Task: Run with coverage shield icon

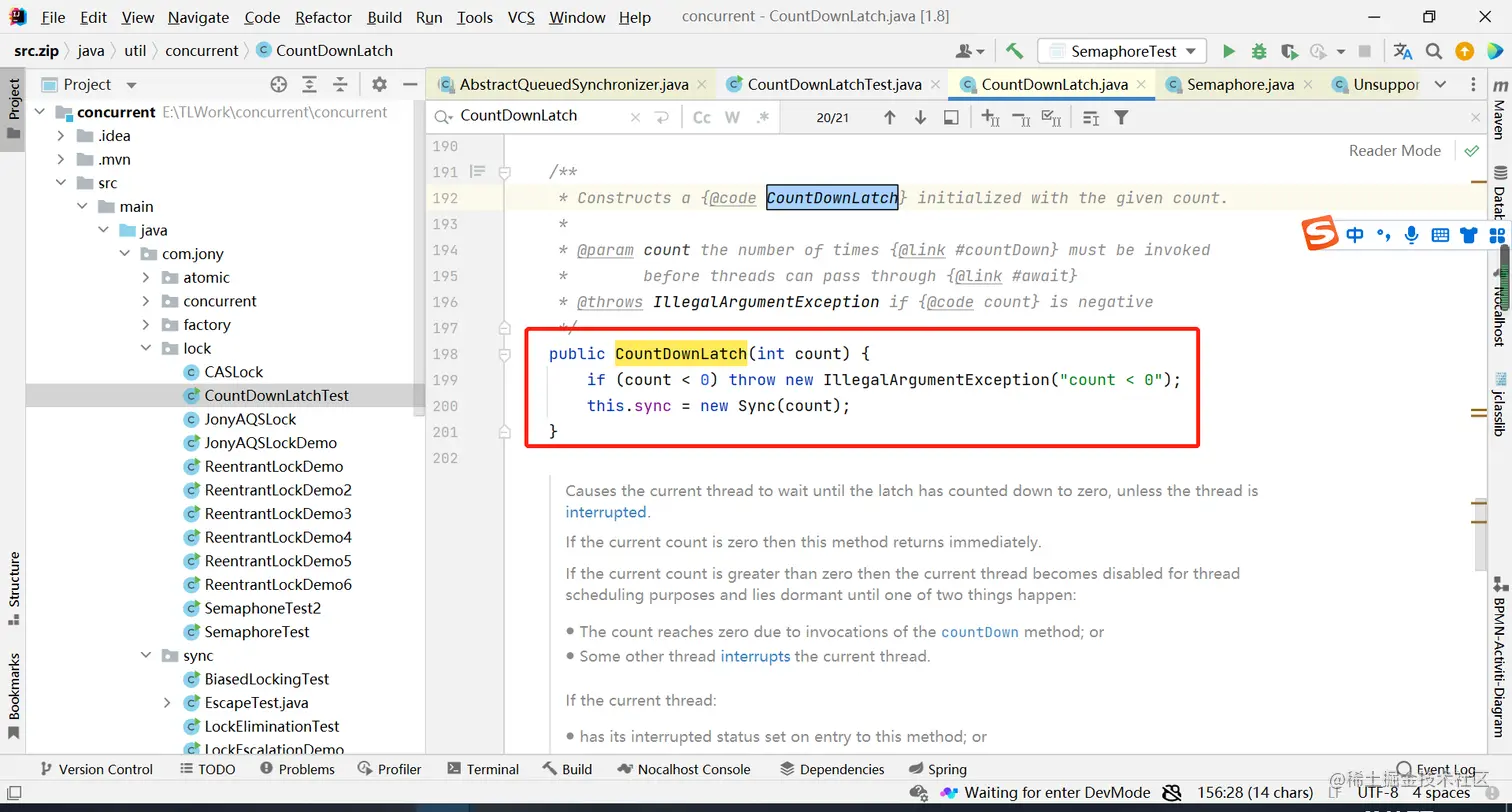Action: pyautogui.click(x=1289, y=51)
